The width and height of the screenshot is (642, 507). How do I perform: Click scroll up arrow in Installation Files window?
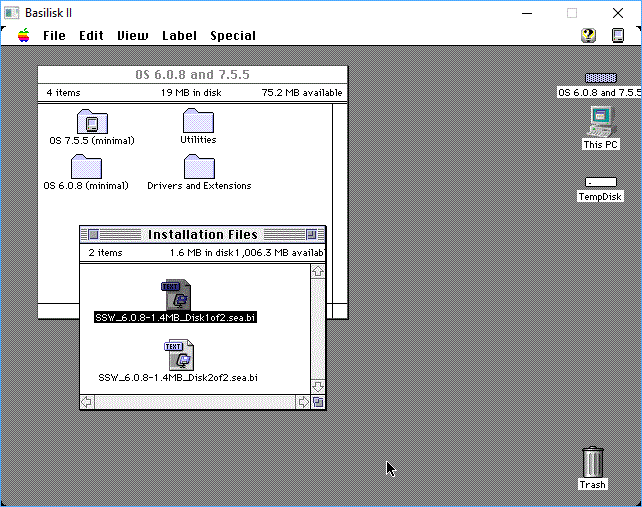pyautogui.click(x=318, y=271)
